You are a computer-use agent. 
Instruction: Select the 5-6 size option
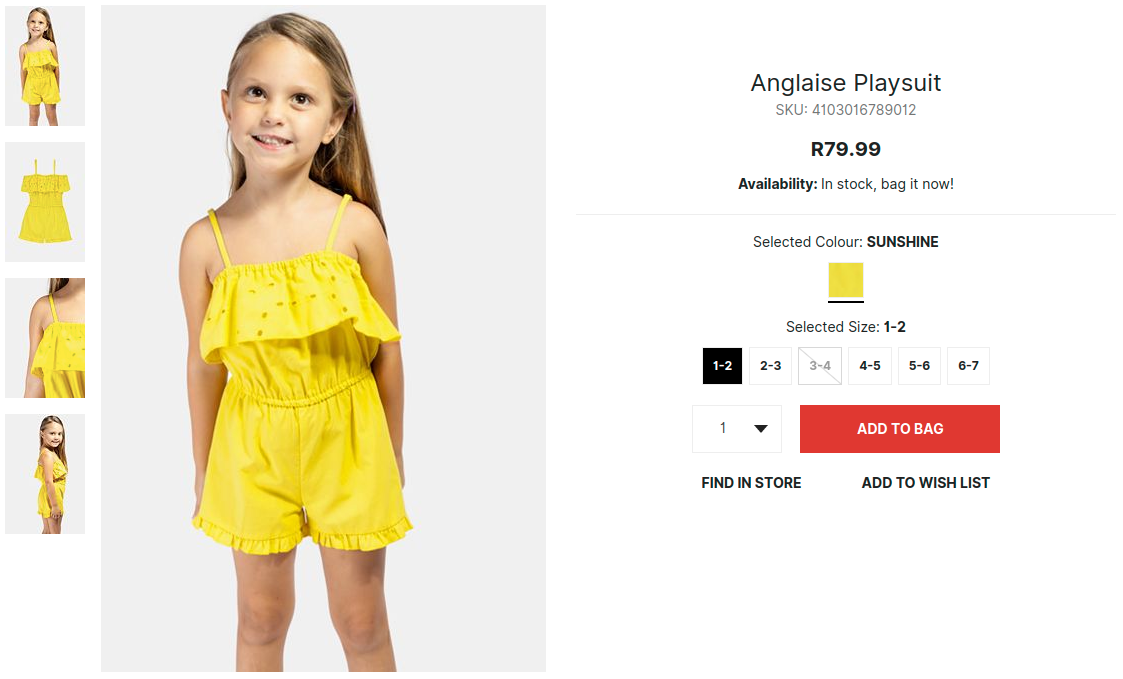click(919, 366)
